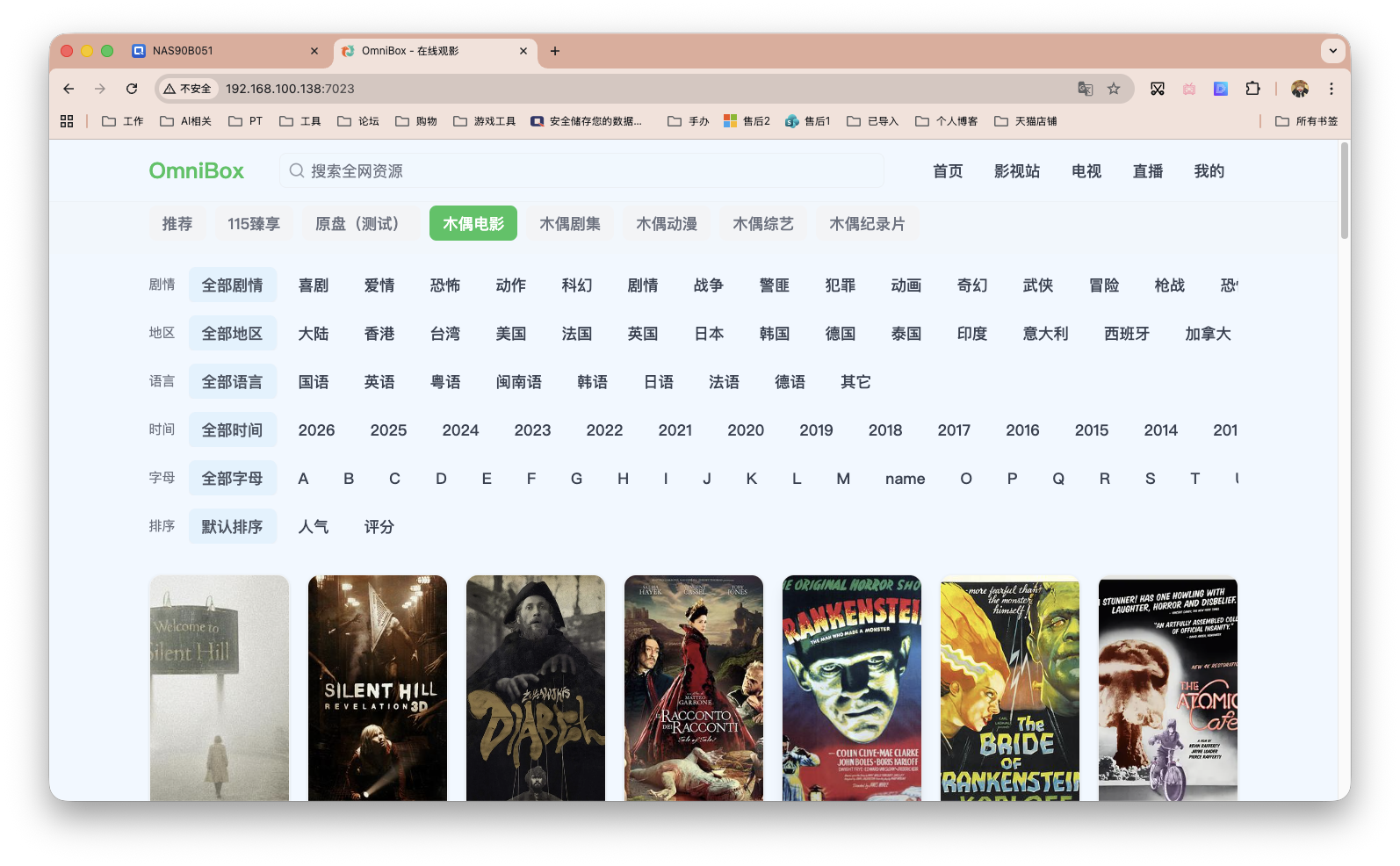Click the OmniBox logo link
Viewport: 1400px width, 866px height.
(x=197, y=171)
